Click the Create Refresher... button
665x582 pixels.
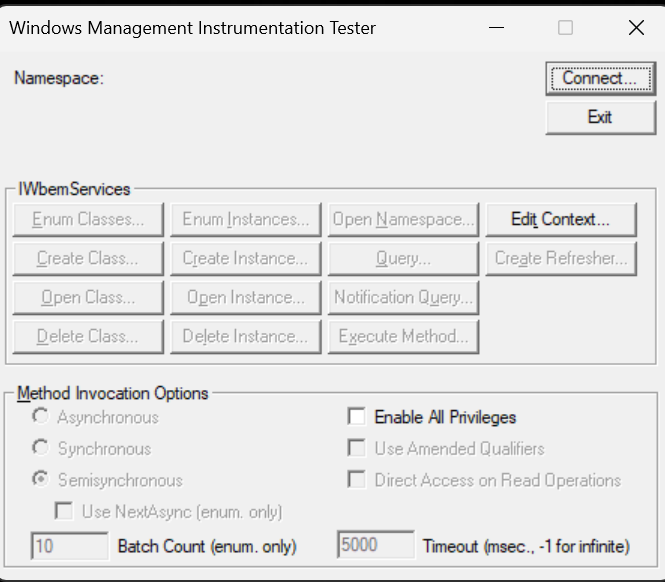click(x=561, y=259)
